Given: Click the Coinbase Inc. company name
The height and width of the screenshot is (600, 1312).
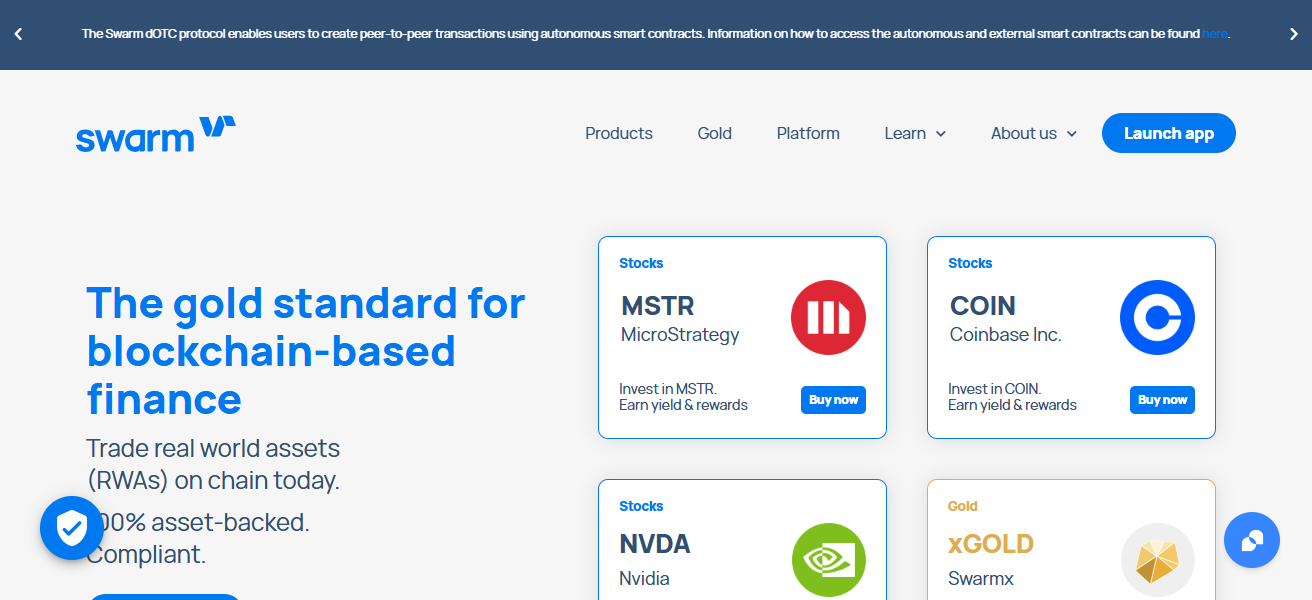Looking at the screenshot, I should coord(1005,335).
